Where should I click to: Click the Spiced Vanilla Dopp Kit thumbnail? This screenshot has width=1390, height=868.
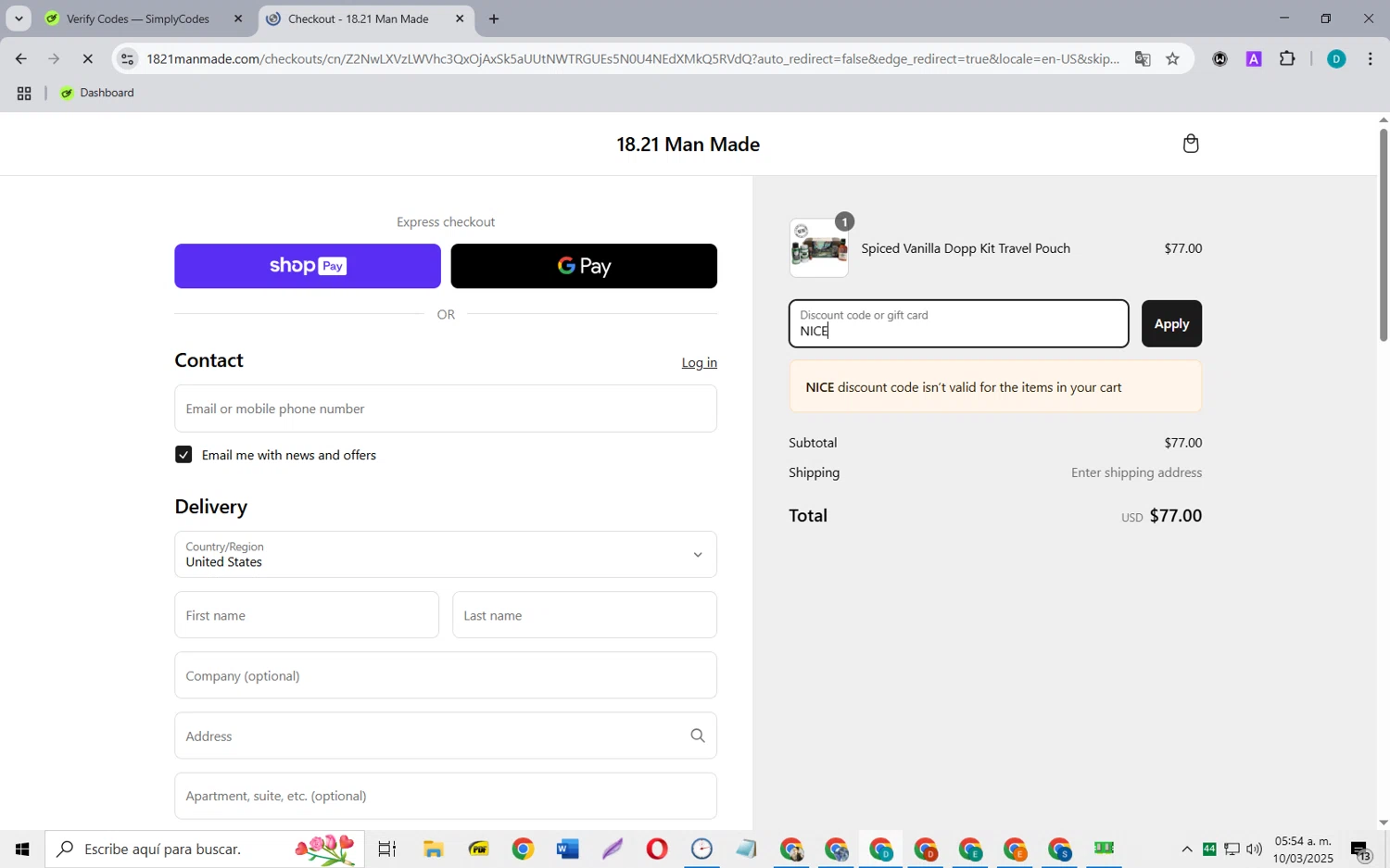click(x=819, y=248)
